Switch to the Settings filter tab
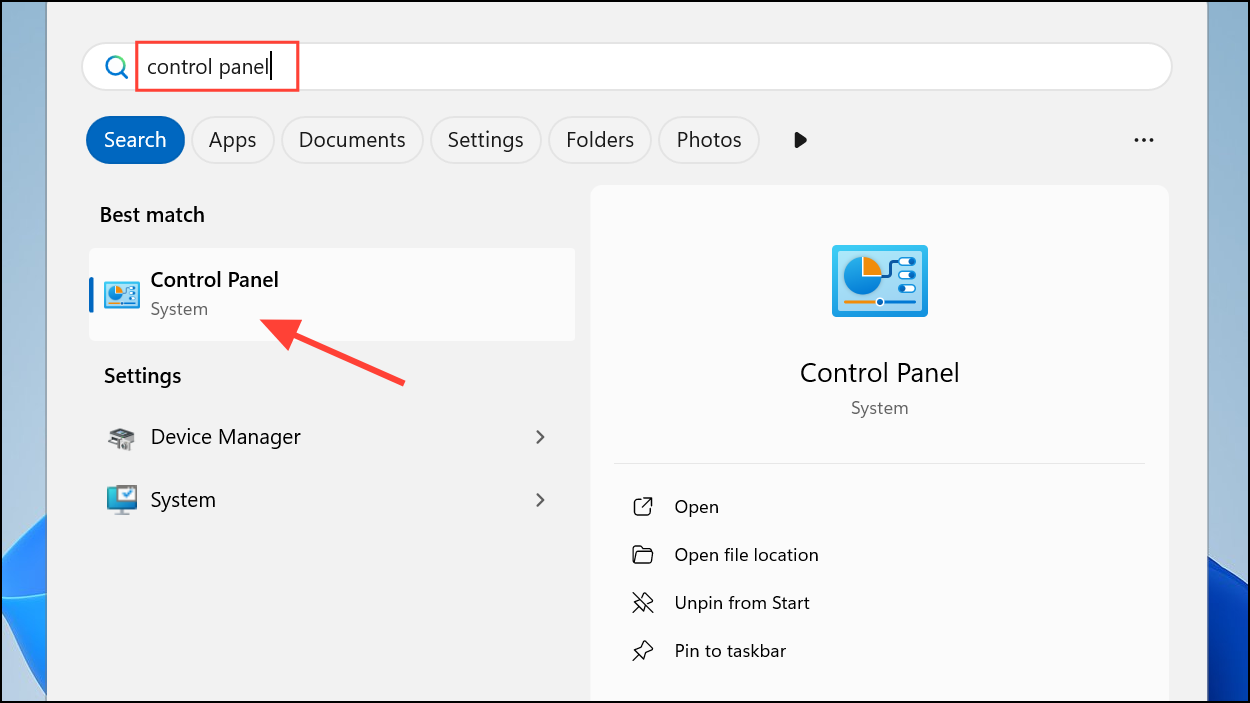This screenshot has height=703, width=1250. pos(485,140)
